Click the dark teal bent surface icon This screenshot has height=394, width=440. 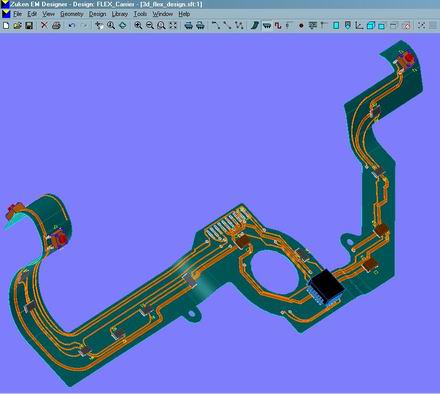(x=255, y=25)
